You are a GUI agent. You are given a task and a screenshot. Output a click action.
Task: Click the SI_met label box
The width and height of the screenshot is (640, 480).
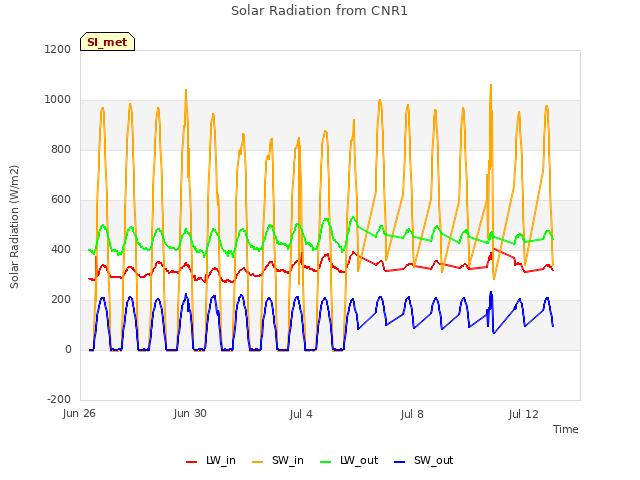[107, 42]
